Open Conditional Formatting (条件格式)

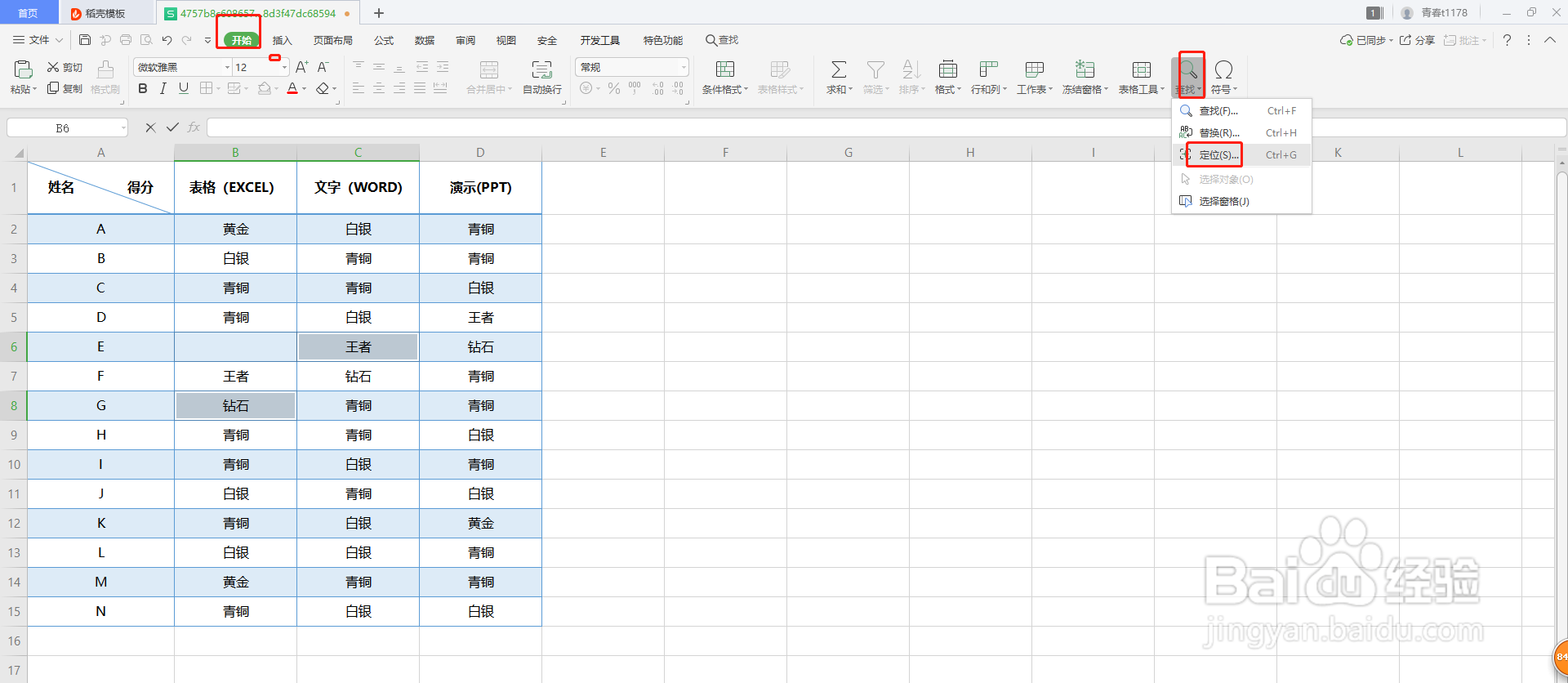tap(725, 78)
